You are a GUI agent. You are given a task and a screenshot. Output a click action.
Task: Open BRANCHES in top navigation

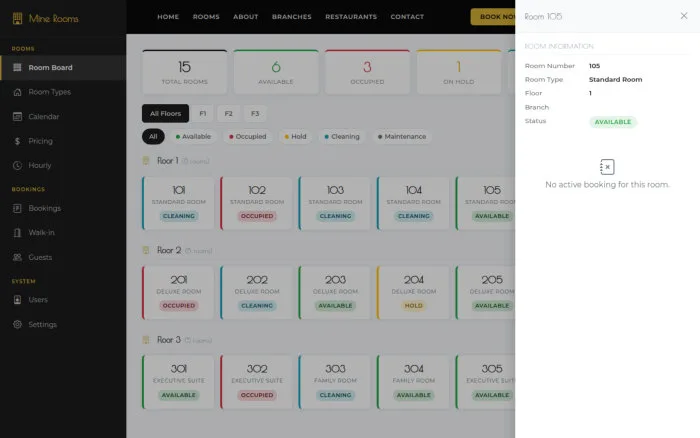[x=292, y=17]
